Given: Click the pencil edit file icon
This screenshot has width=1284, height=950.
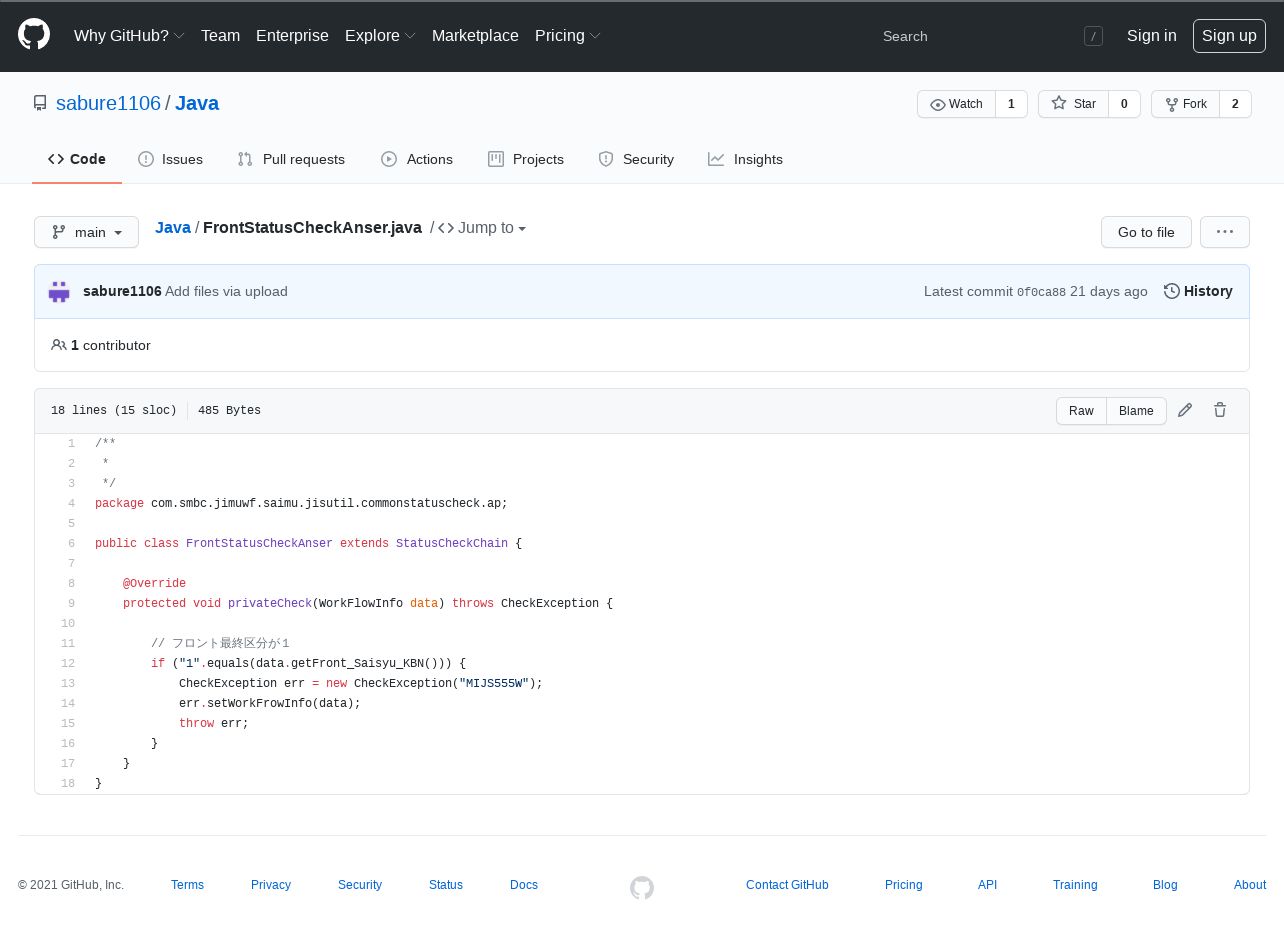Looking at the screenshot, I should 1185,410.
